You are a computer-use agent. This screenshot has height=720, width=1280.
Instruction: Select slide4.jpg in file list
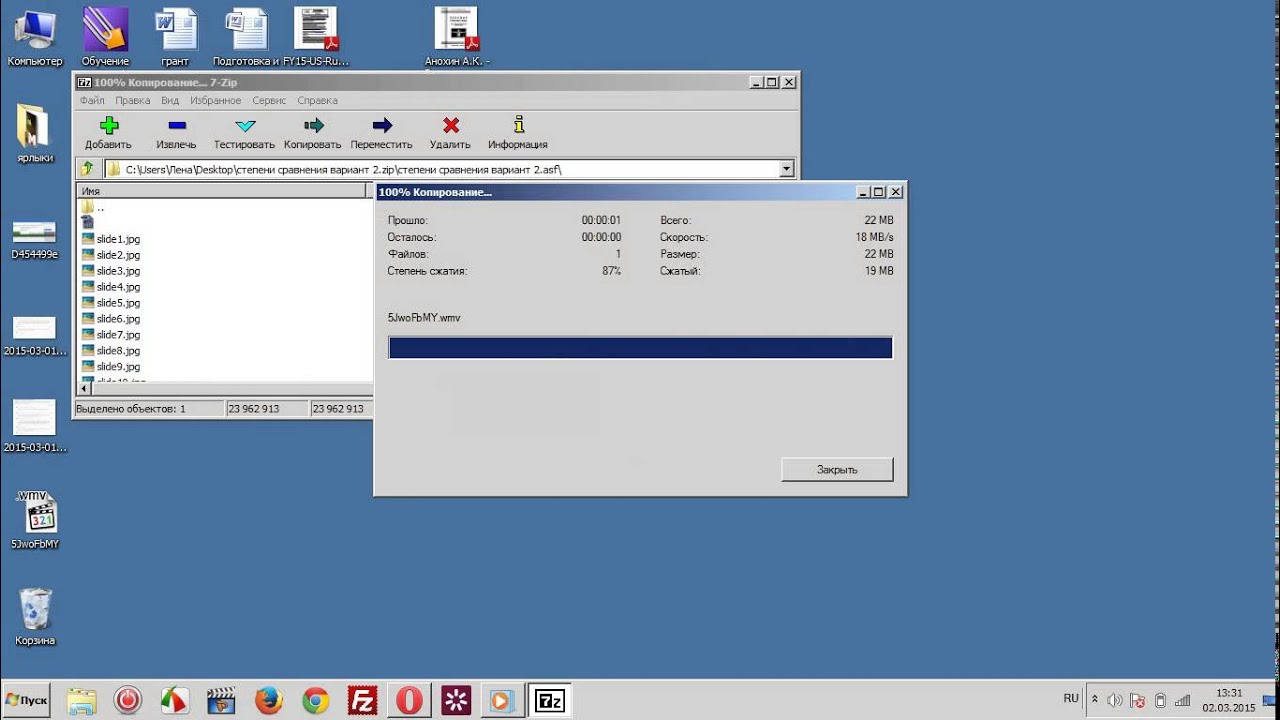(110, 287)
